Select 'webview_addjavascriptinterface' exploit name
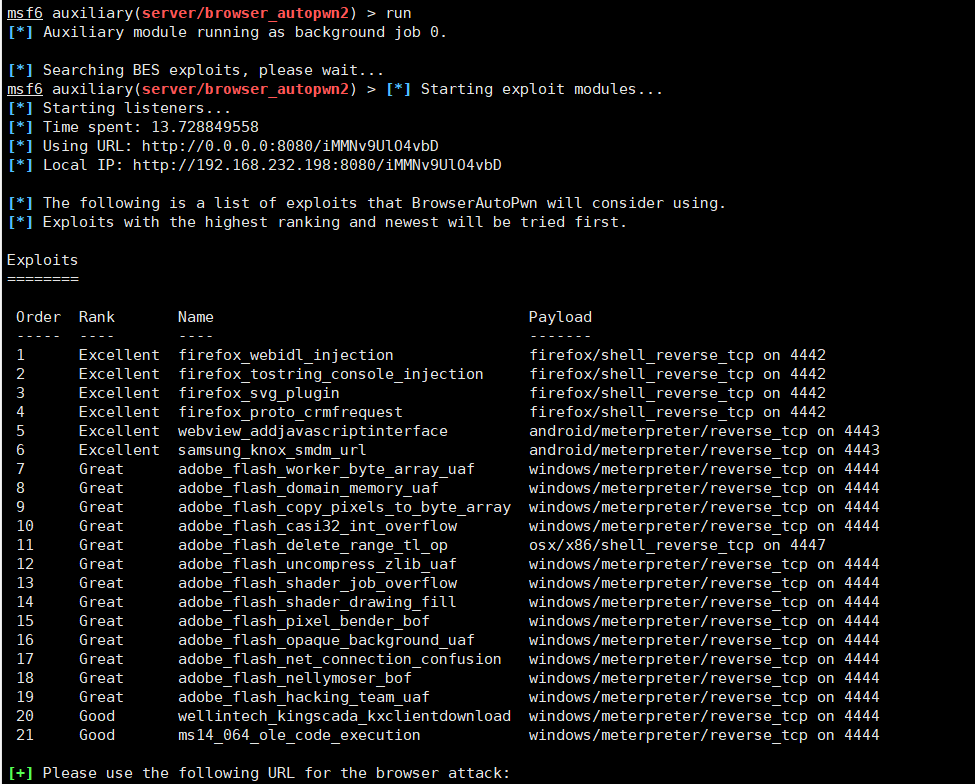 313,431
